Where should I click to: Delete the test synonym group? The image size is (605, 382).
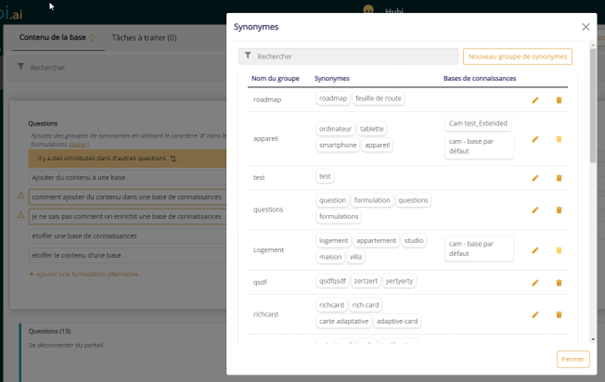pyautogui.click(x=559, y=178)
